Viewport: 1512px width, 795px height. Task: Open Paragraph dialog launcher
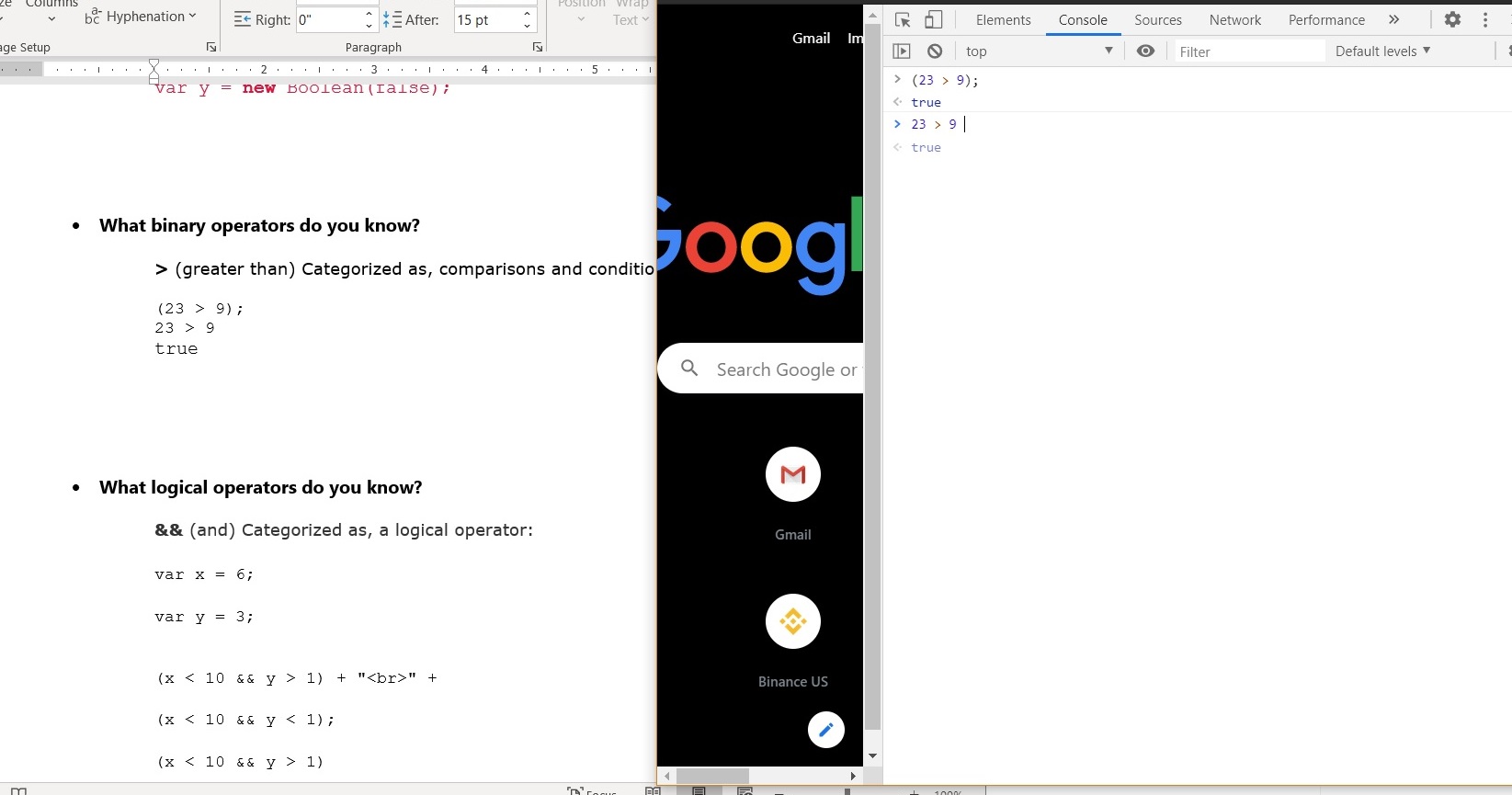point(538,47)
